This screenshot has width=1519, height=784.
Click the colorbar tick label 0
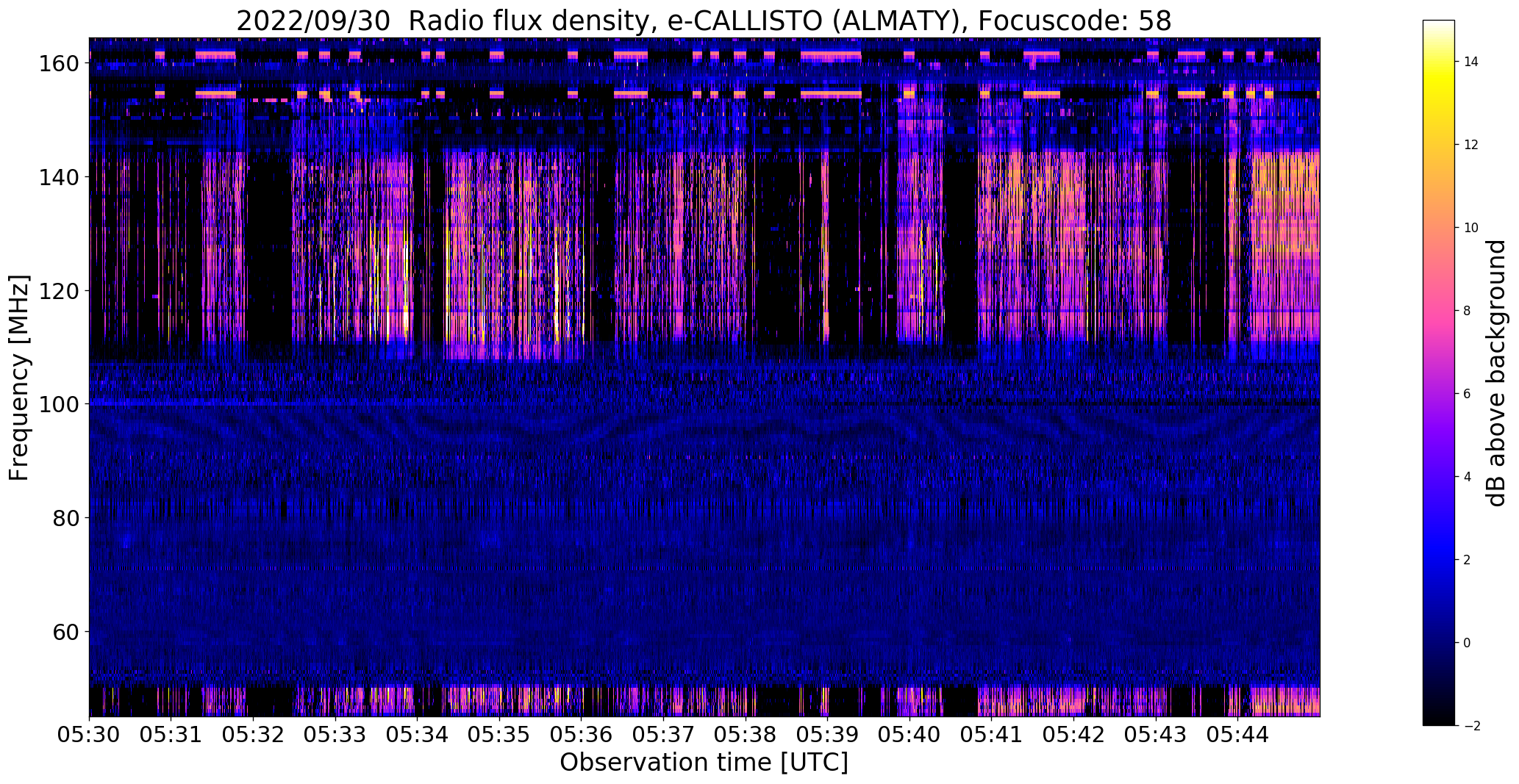coord(1467,643)
